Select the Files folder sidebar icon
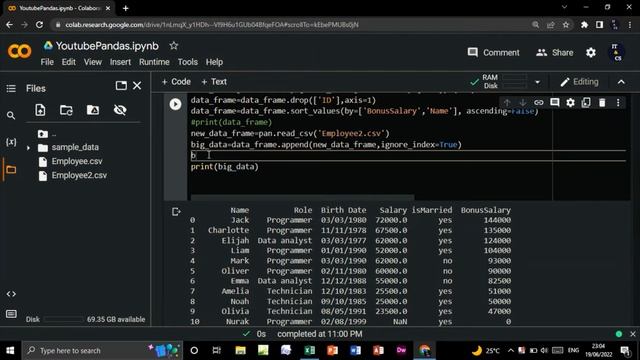This screenshot has height=360, width=640. coord(11,169)
